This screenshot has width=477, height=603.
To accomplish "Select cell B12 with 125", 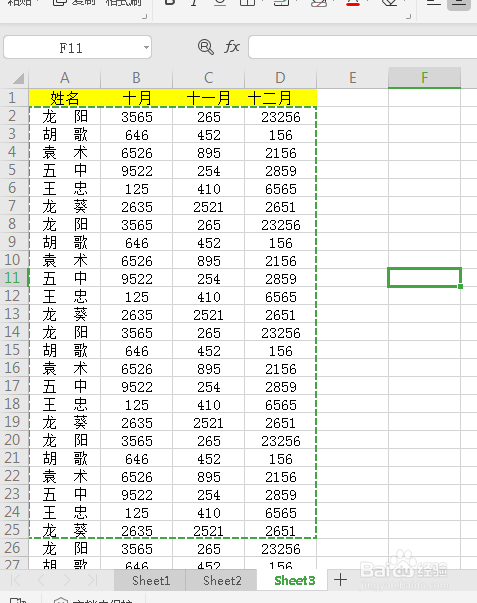I will tap(137, 296).
